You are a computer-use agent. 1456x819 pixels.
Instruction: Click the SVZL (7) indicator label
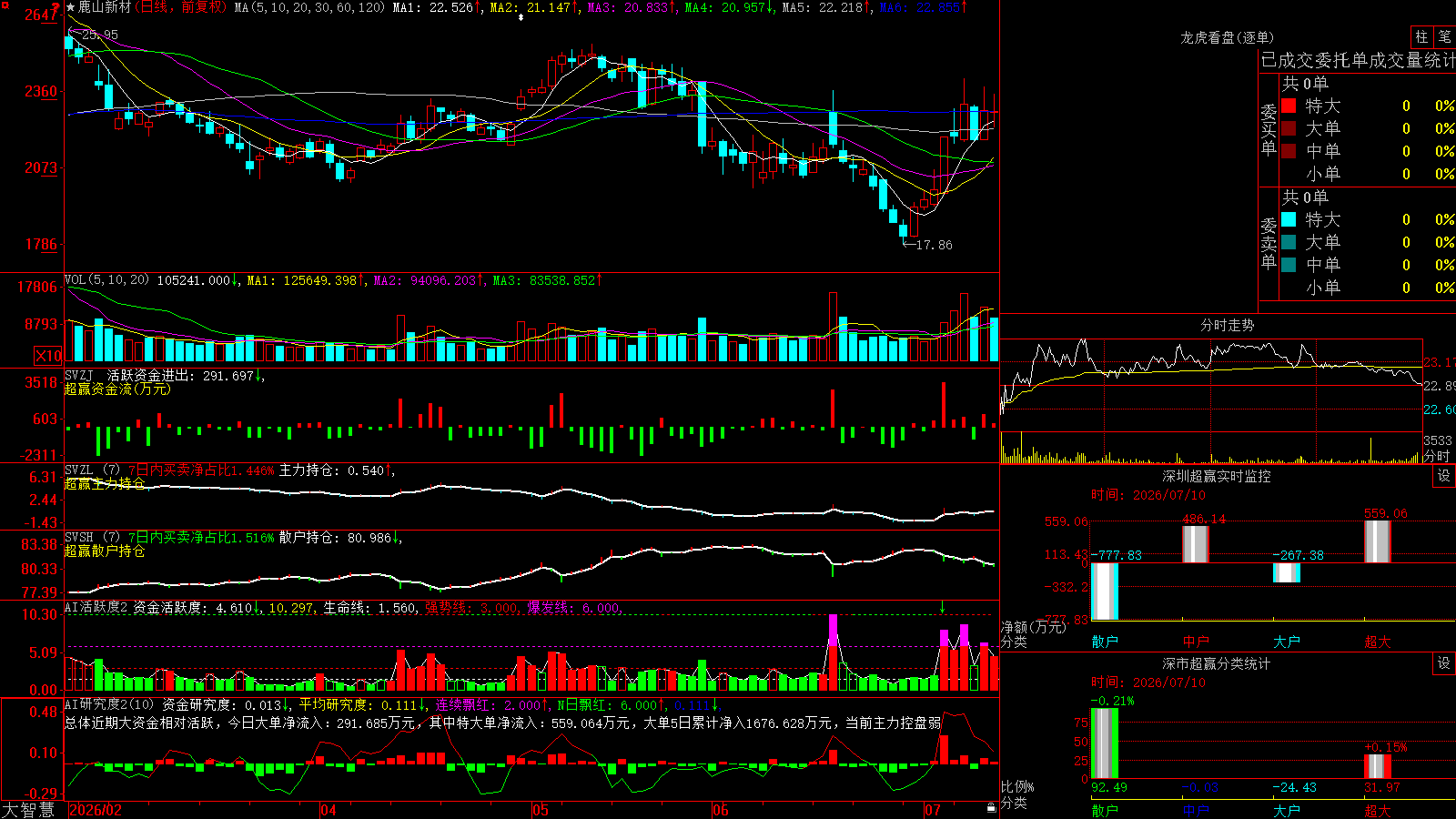(x=92, y=470)
